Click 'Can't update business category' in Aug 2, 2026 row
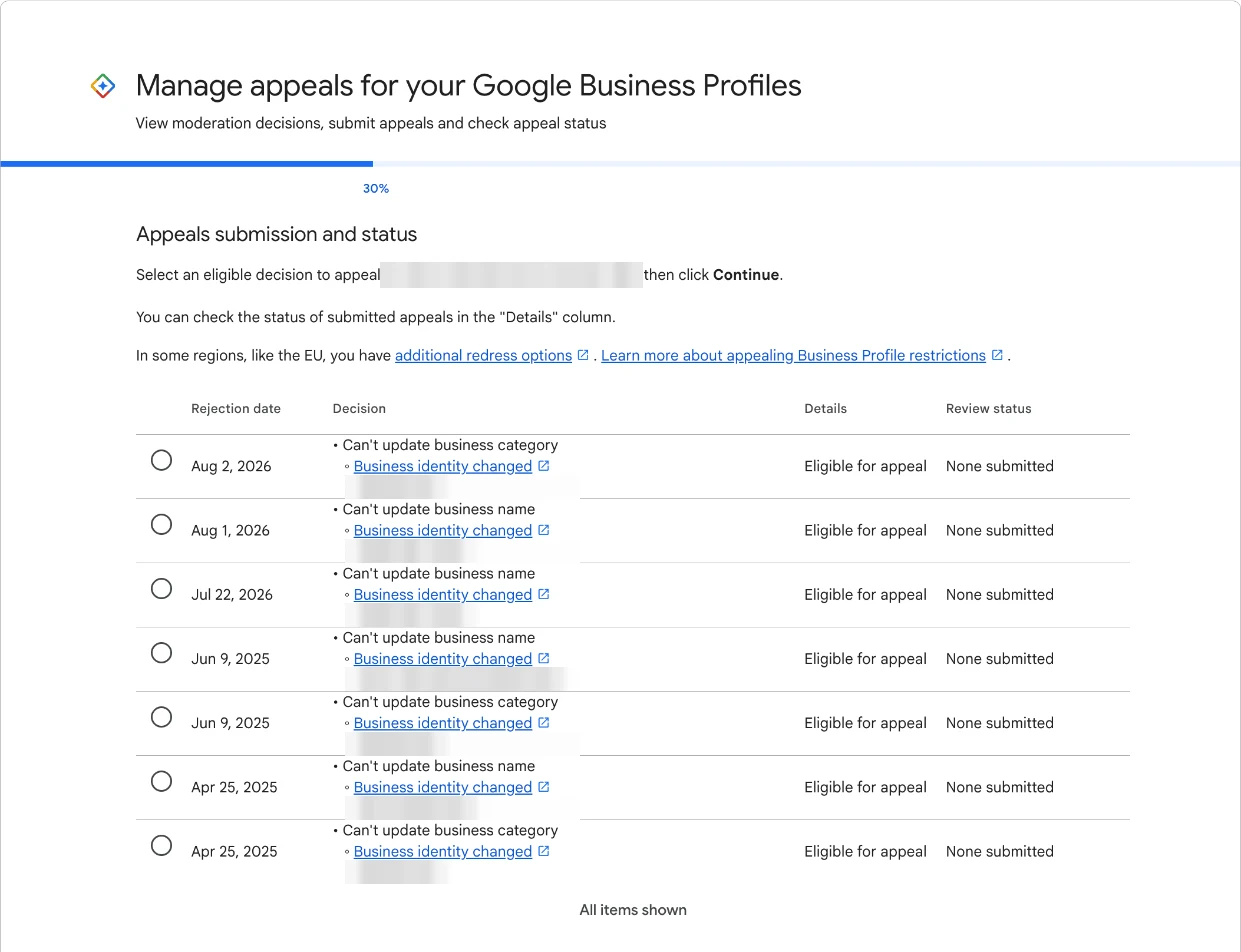 click(x=450, y=445)
